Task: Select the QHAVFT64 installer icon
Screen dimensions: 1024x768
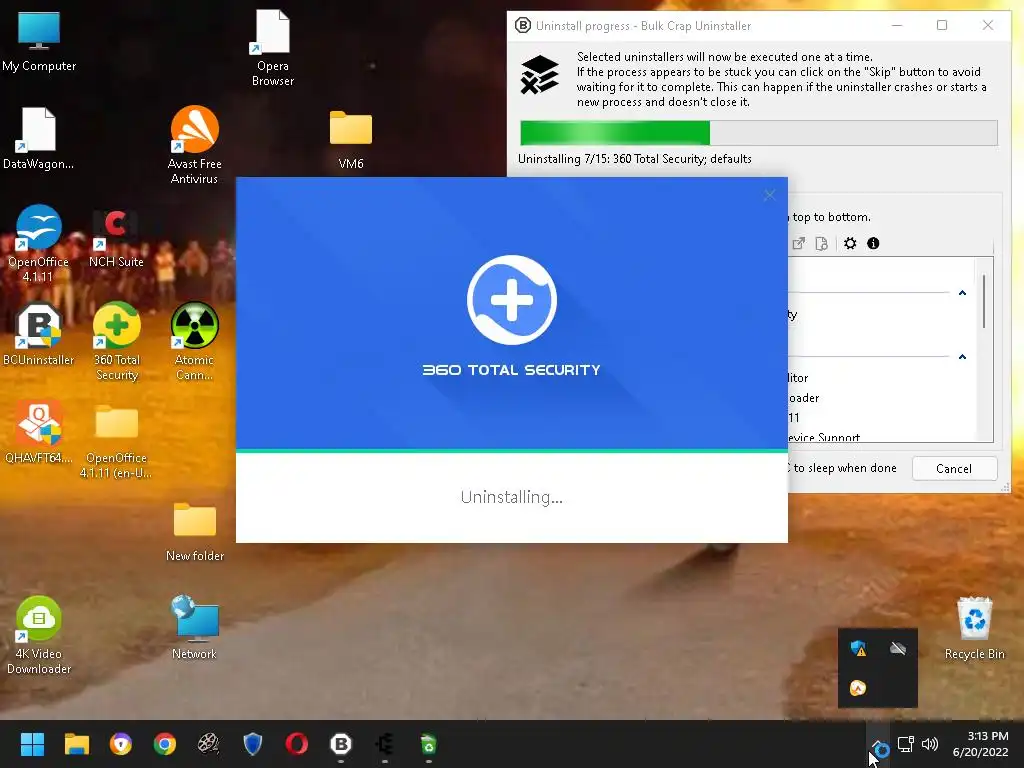Action: pos(39,432)
